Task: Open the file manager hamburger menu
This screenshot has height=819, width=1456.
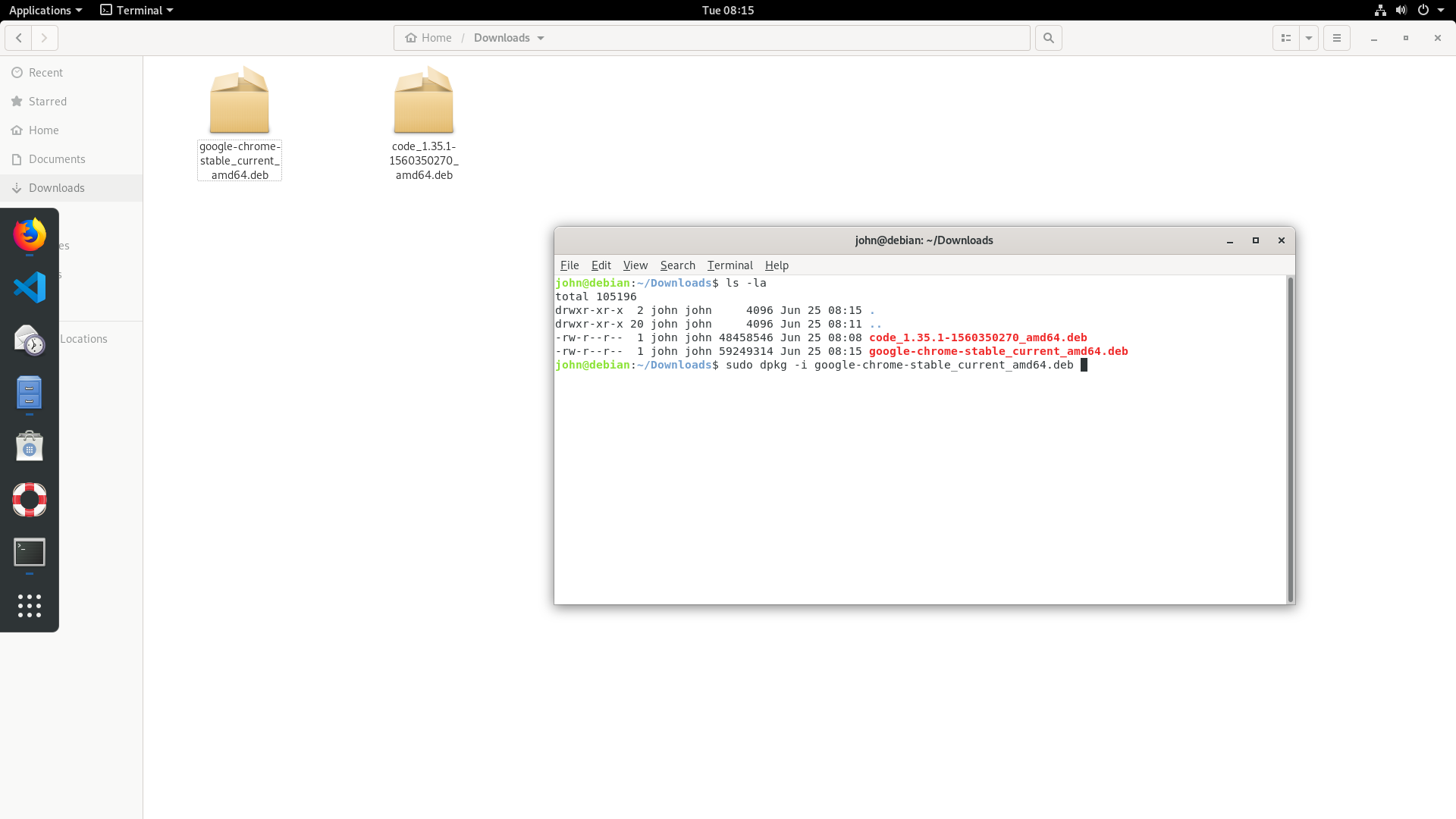Action: (1337, 38)
